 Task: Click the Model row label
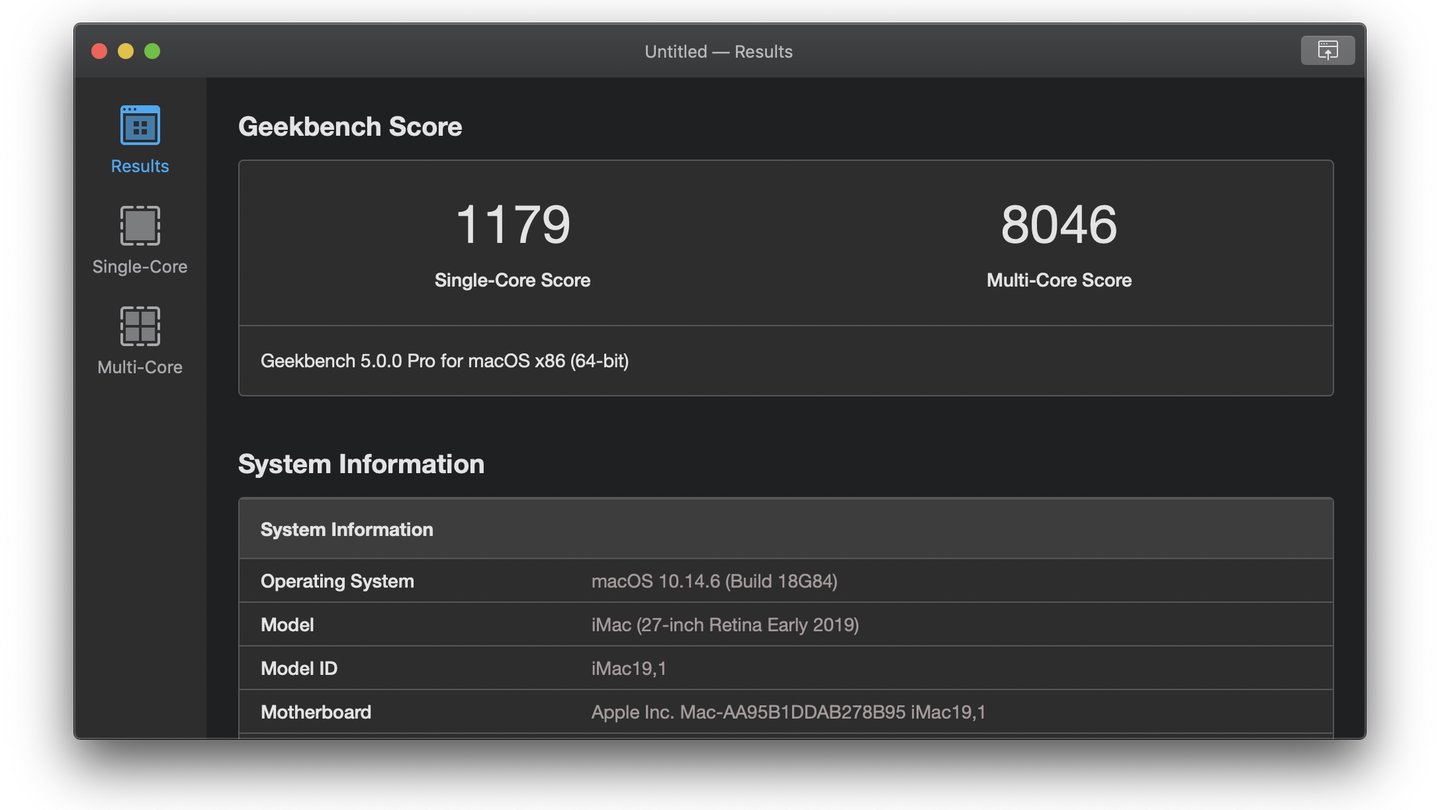click(x=287, y=625)
